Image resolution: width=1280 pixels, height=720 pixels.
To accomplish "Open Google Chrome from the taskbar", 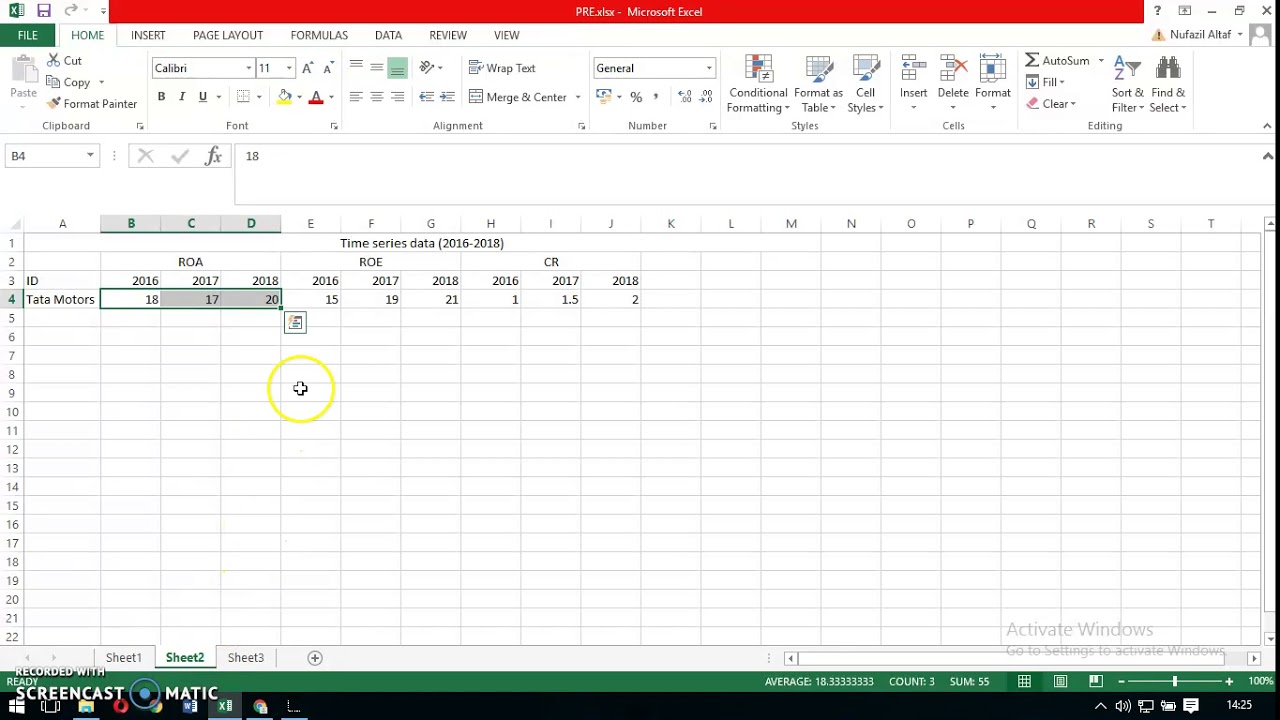I will pos(260,706).
